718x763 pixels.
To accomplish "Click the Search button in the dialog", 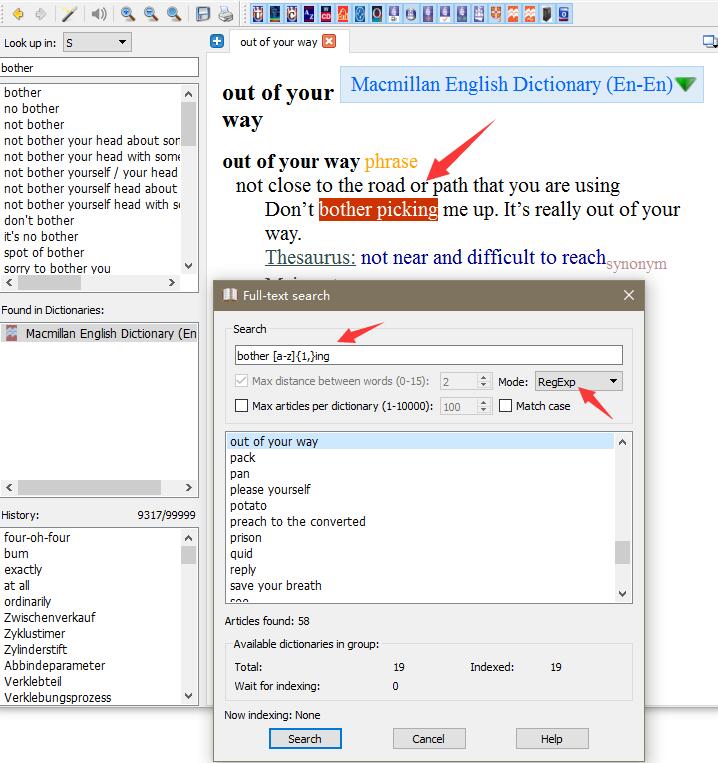I will pos(305,739).
